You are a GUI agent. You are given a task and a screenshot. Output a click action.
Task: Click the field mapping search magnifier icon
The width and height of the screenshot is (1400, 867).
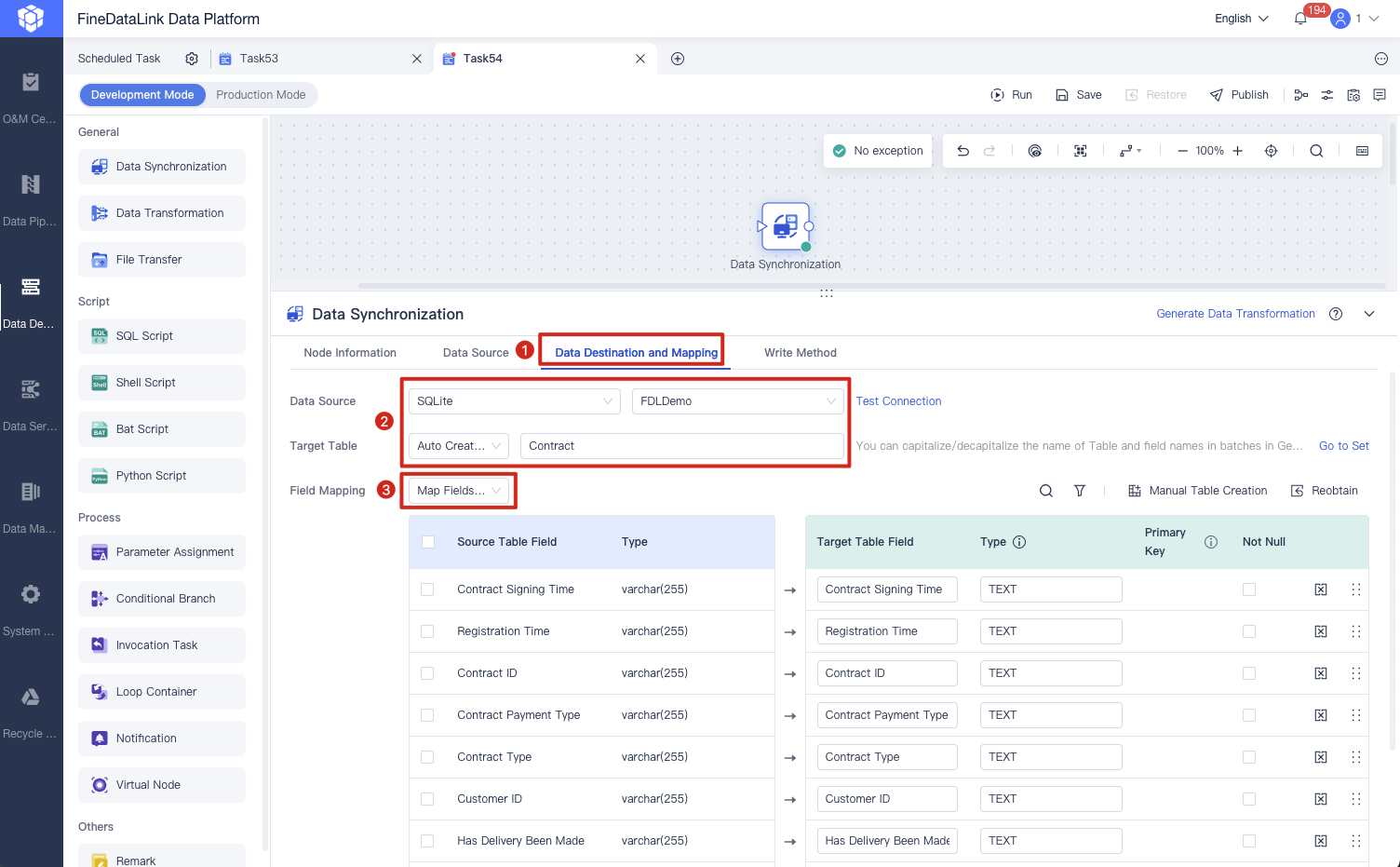[x=1046, y=491]
